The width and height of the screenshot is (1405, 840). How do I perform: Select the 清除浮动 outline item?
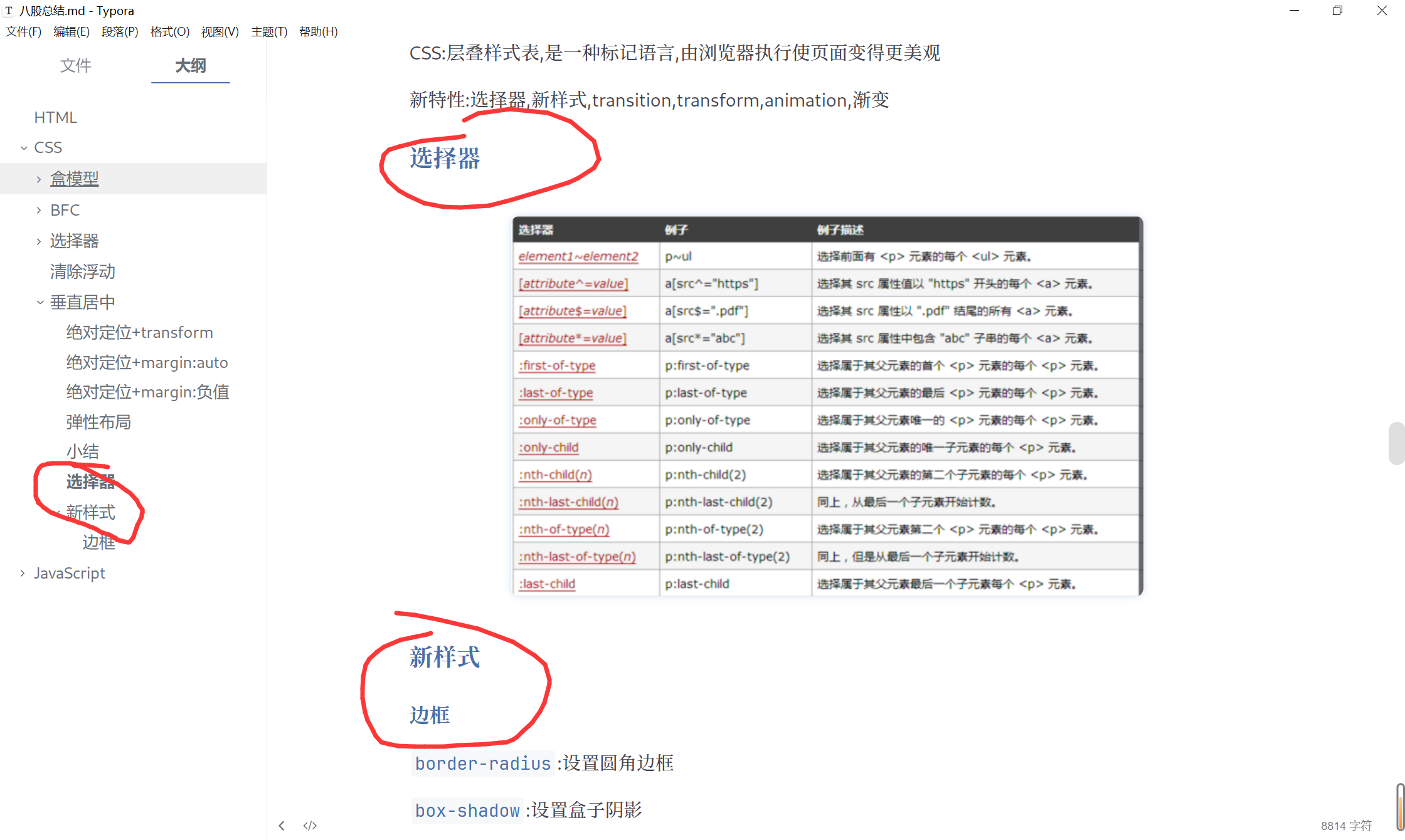pos(82,271)
